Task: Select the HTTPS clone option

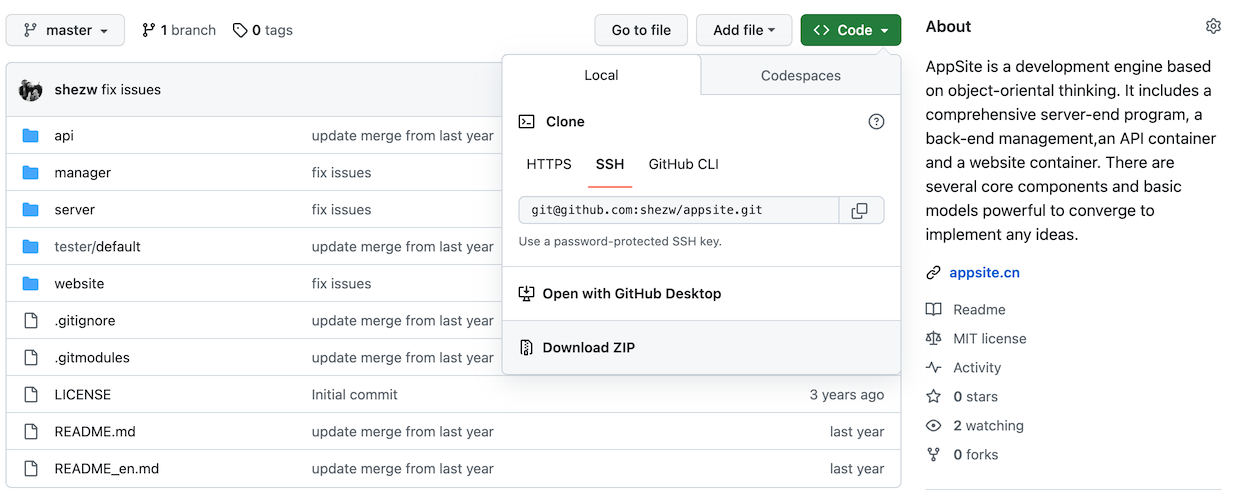Action: pos(549,164)
